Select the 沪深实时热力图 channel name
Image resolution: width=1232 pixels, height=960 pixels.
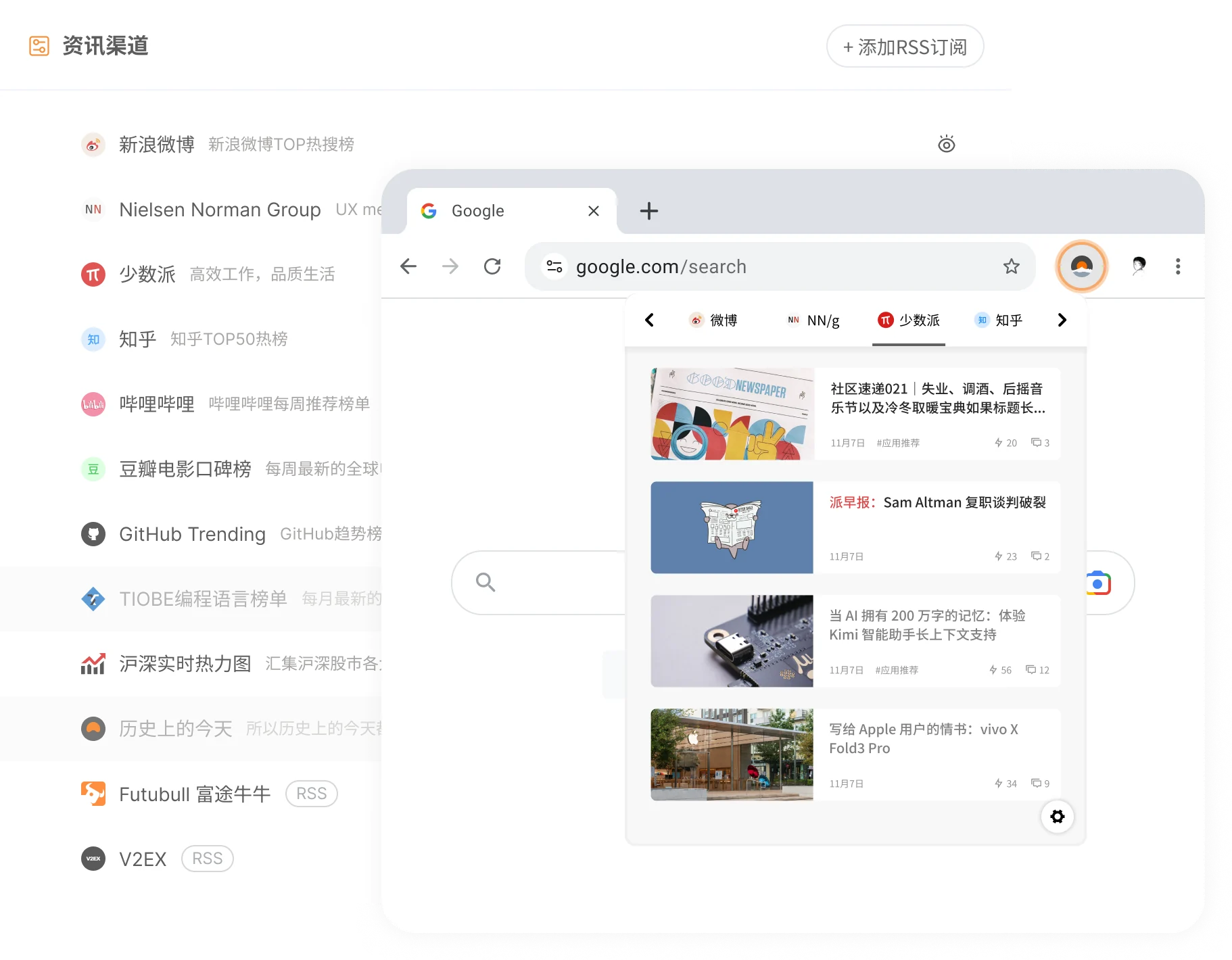[x=185, y=664]
